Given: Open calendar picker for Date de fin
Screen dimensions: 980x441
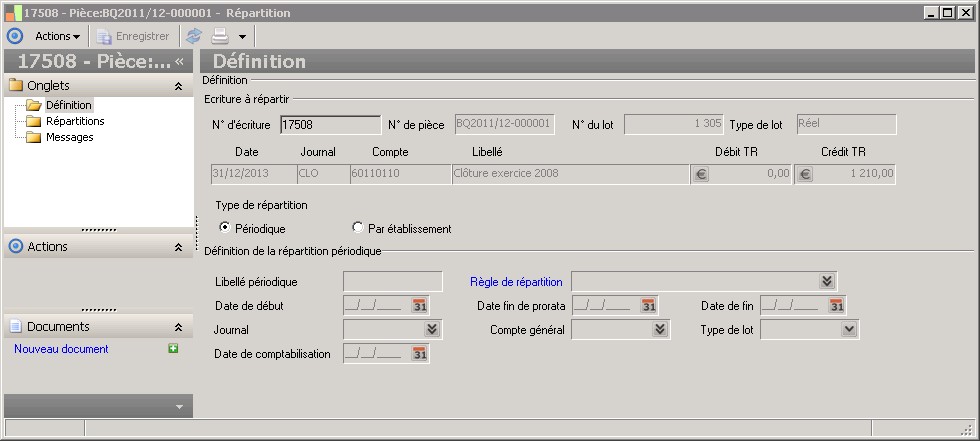Looking at the screenshot, I should pos(837,306).
